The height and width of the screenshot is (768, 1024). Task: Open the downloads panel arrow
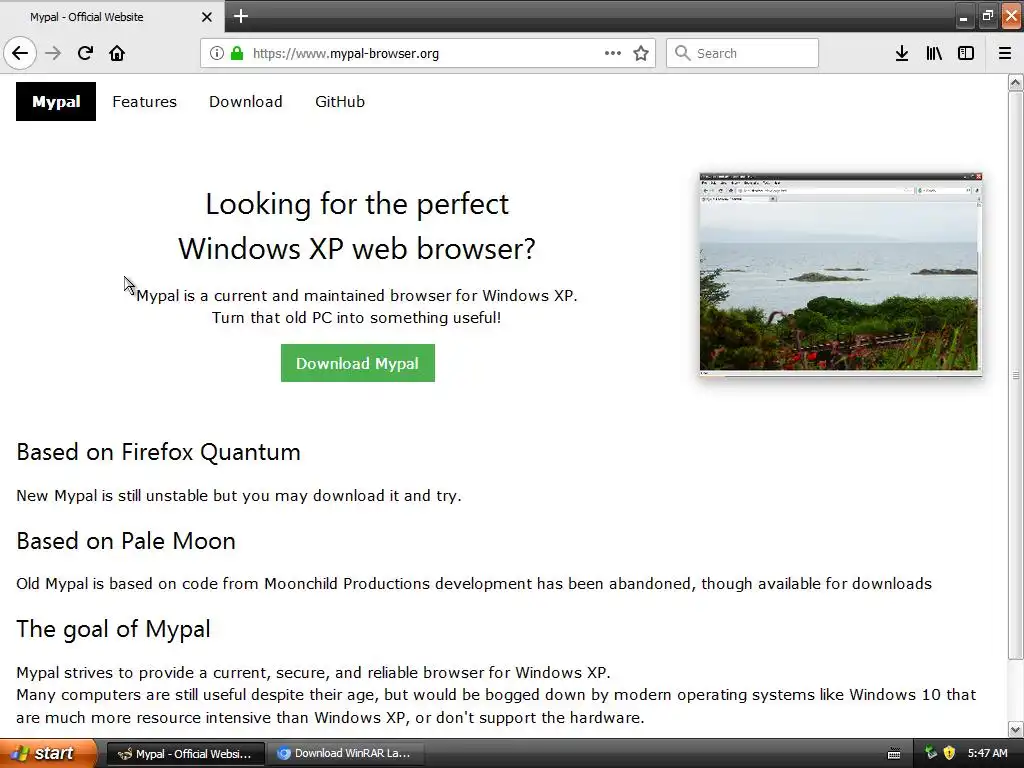click(902, 53)
